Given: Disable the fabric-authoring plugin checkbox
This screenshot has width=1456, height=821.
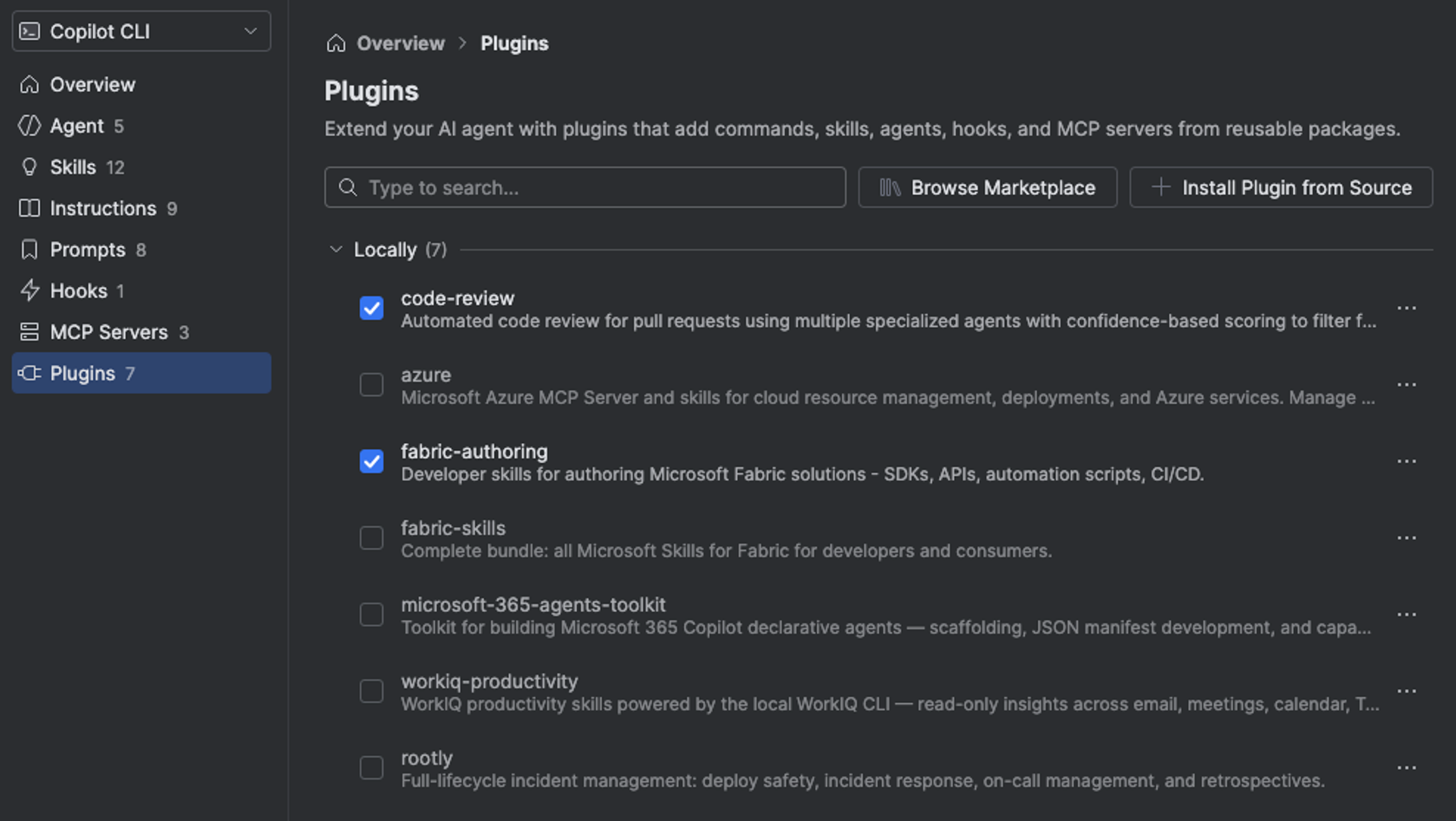Looking at the screenshot, I should (x=371, y=461).
